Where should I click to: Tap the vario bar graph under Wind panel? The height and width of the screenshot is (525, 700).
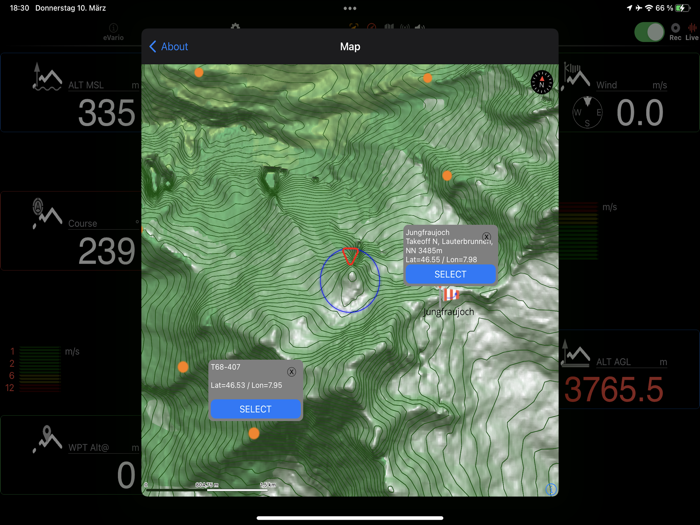pyautogui.click(x=579, y=230)
